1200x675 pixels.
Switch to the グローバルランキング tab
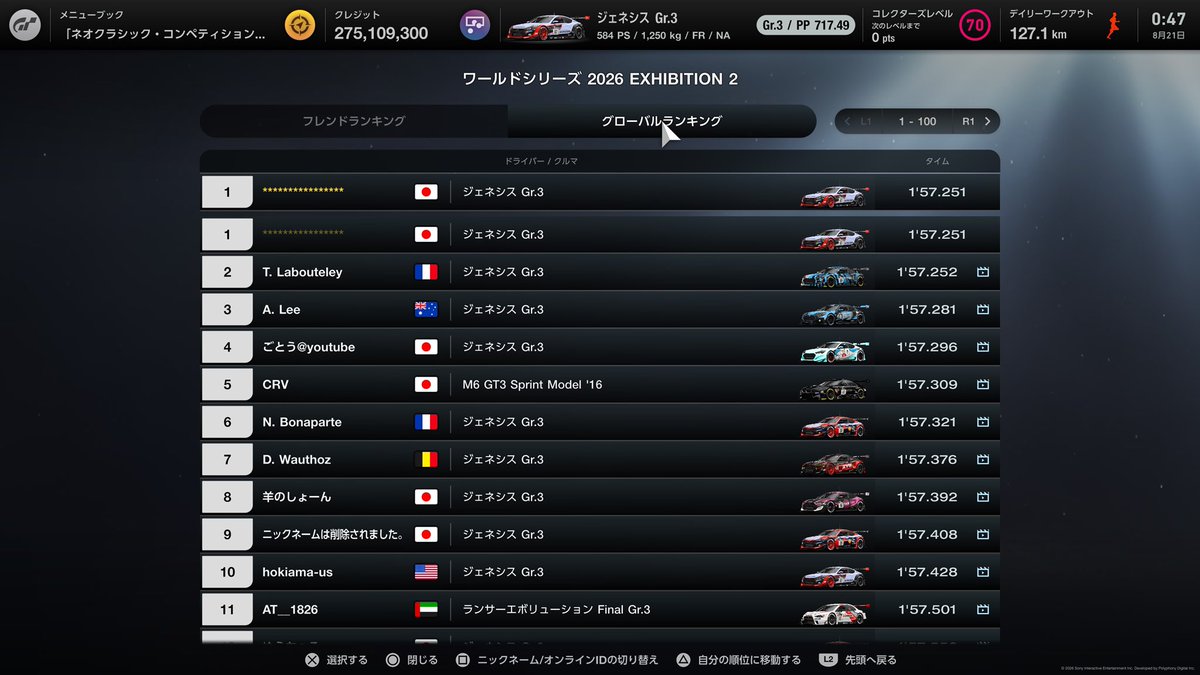tap(662, 121)
